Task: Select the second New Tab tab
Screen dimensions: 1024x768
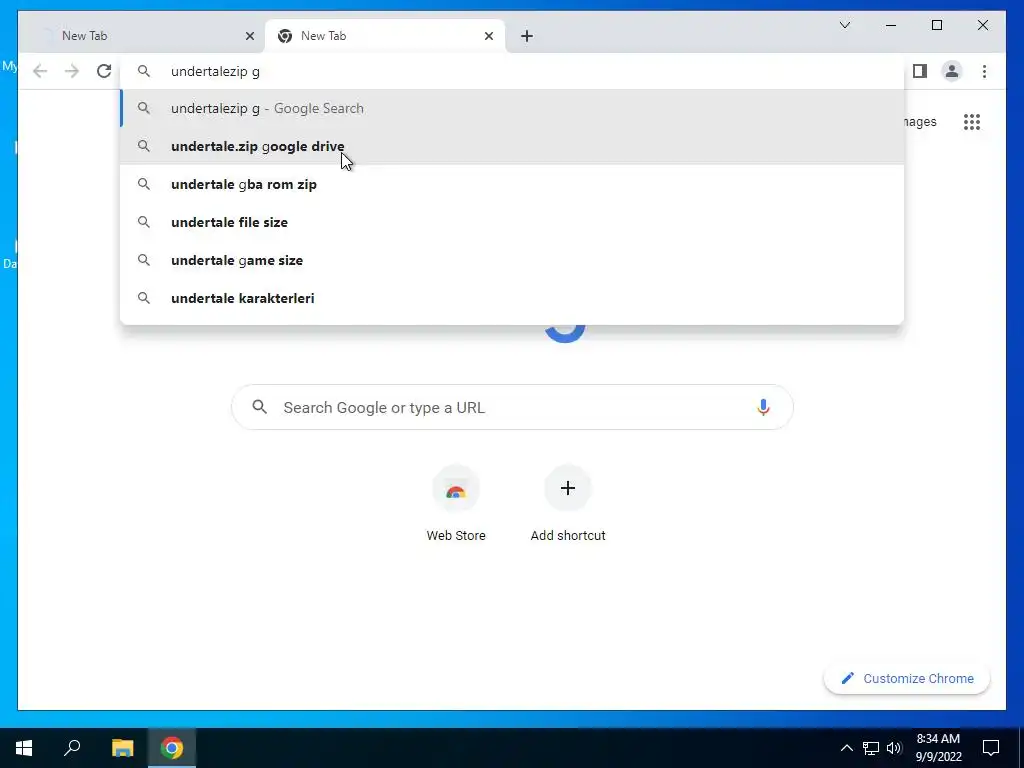Action: click(385, 36)
